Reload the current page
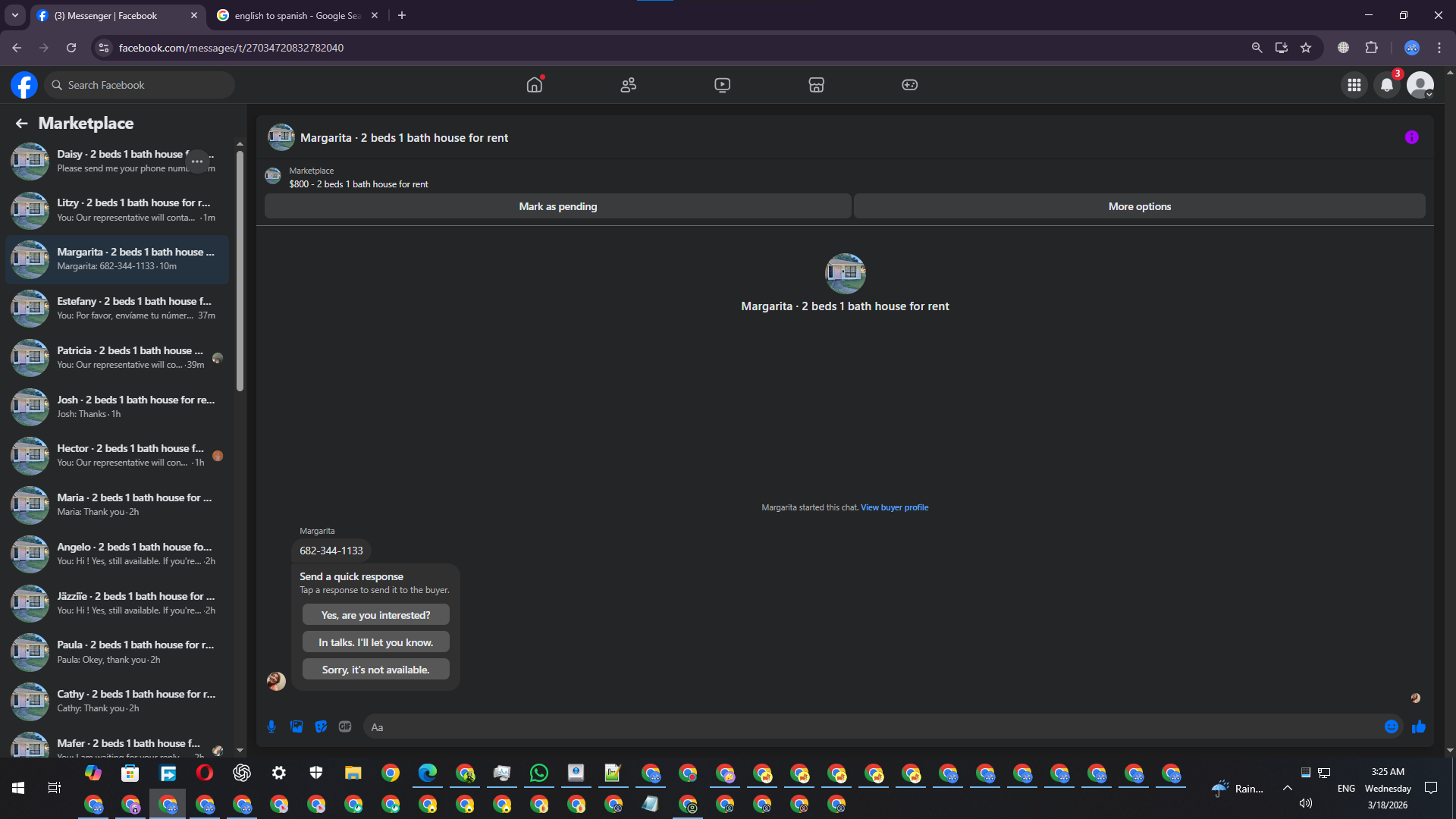Screen dimensions: 1456x819 [x=71, y=48]
